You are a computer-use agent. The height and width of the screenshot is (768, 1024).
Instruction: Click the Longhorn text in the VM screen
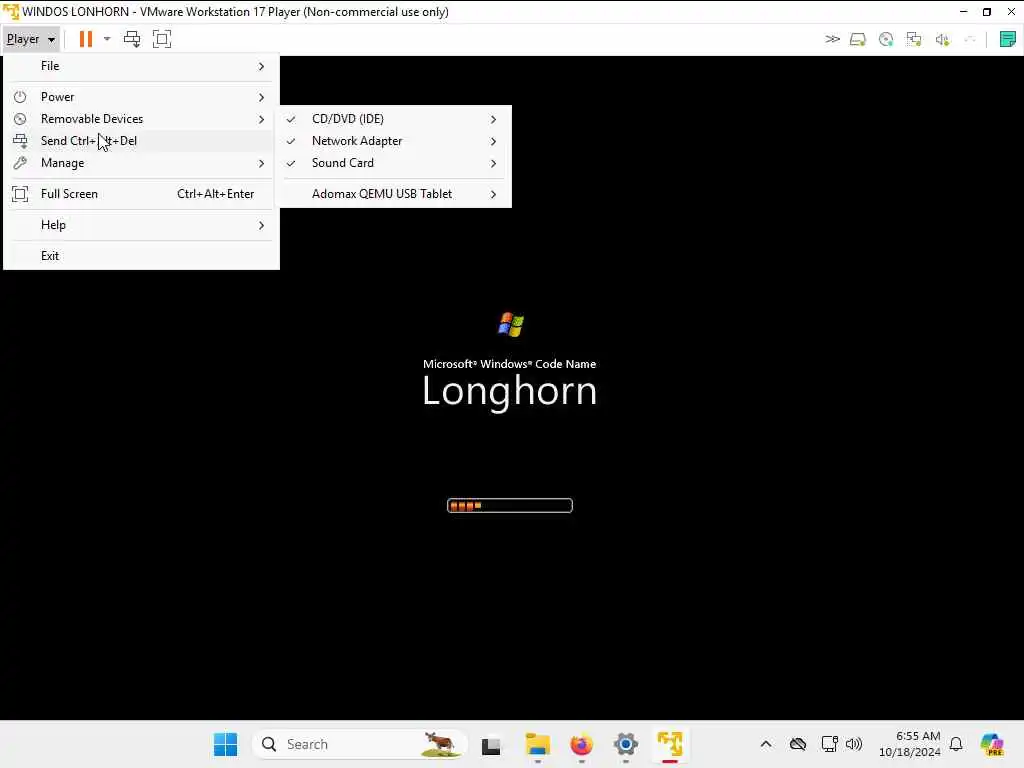[509, 391]
